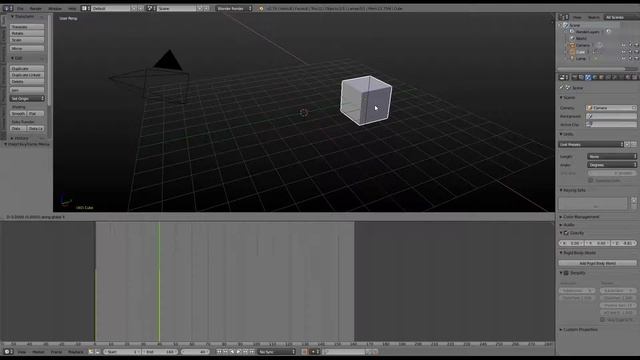Click the Camera object icon in outliner
This screenshot has width=640, height=360.
point(572,45)
